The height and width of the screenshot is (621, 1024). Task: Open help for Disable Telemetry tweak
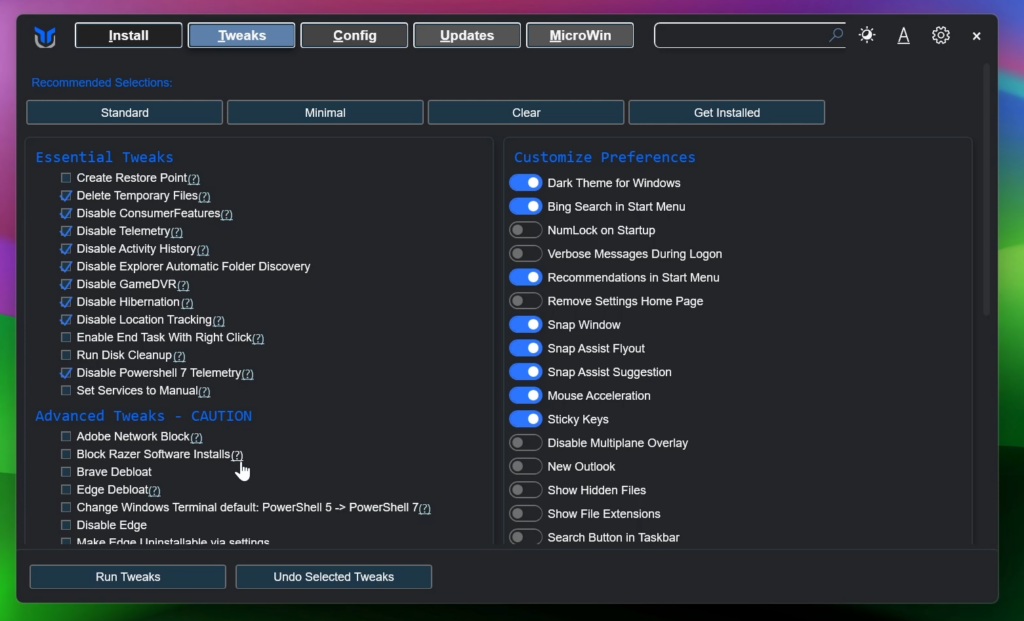point(177,232)
